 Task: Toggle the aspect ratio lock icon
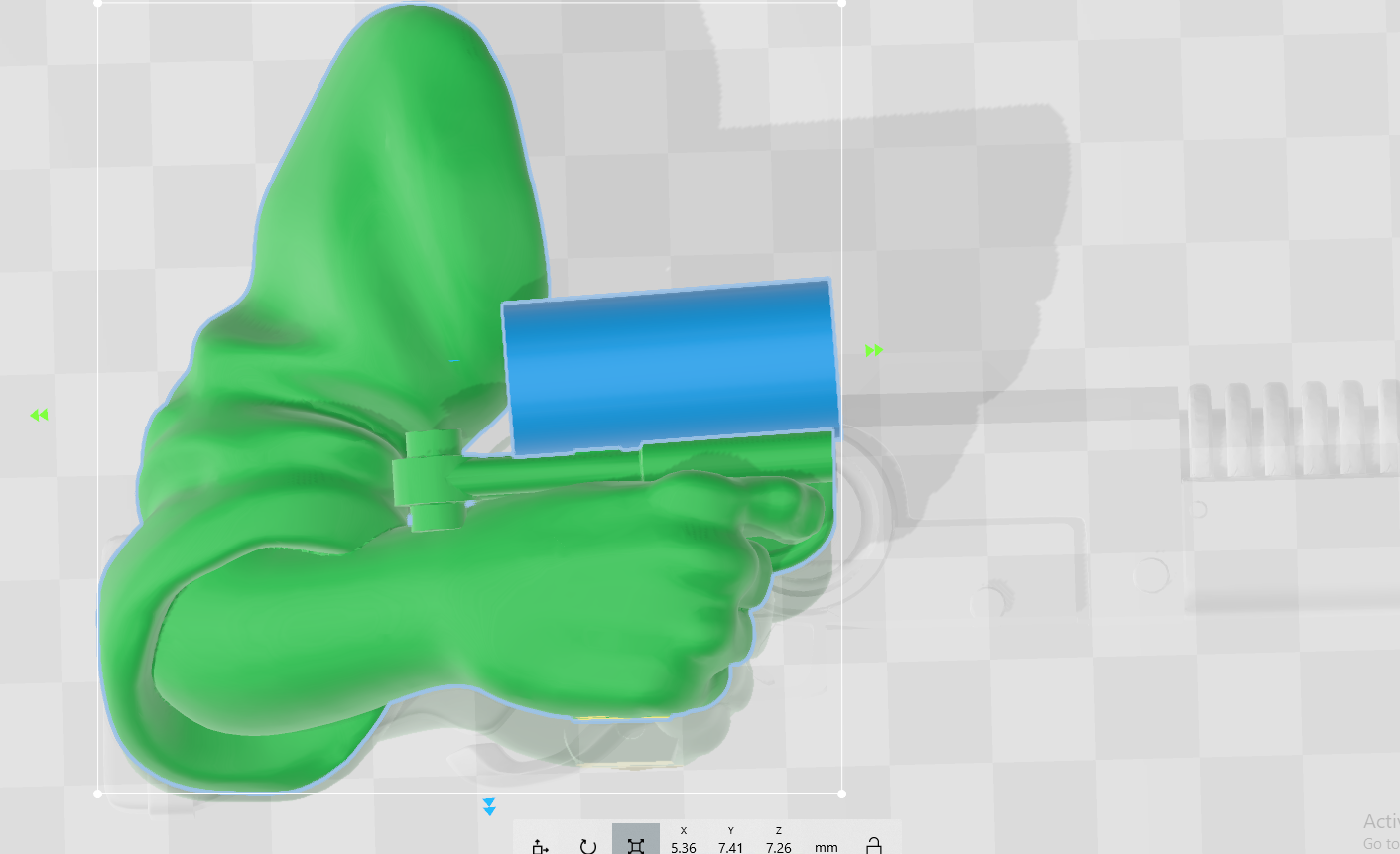[873, 845]
